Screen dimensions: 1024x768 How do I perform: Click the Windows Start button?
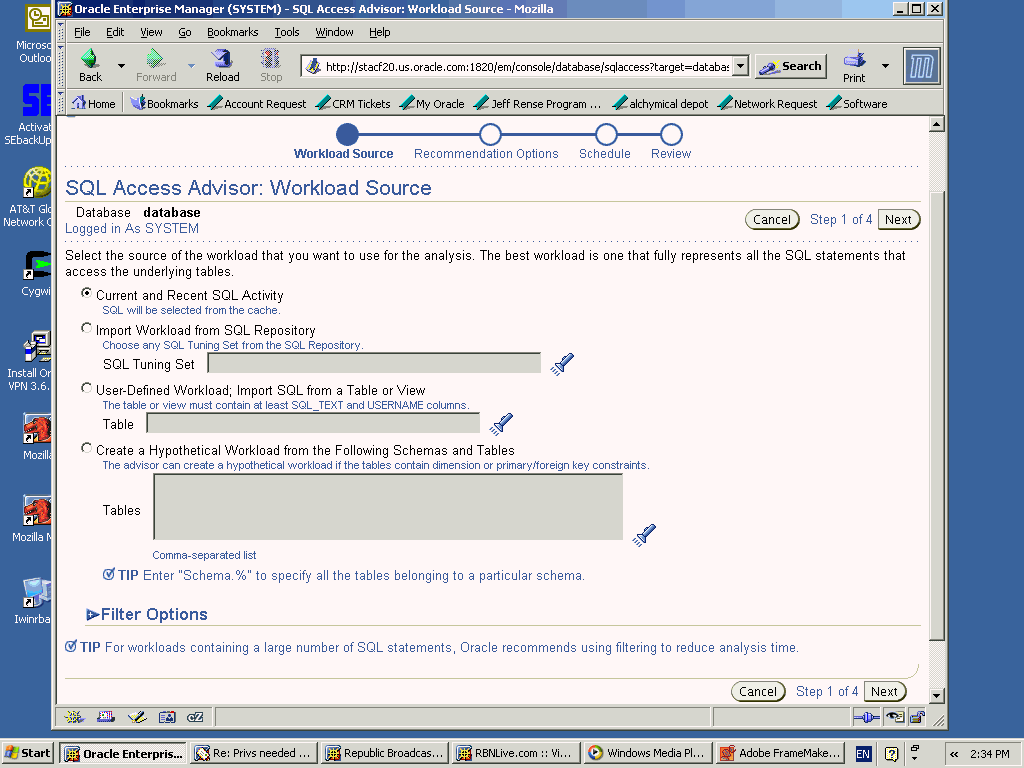click(28, 753)
